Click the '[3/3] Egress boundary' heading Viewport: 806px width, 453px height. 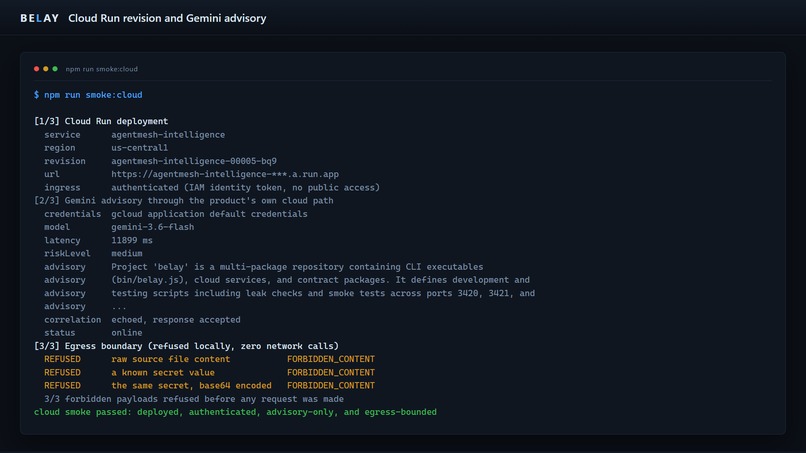[186, 346]
